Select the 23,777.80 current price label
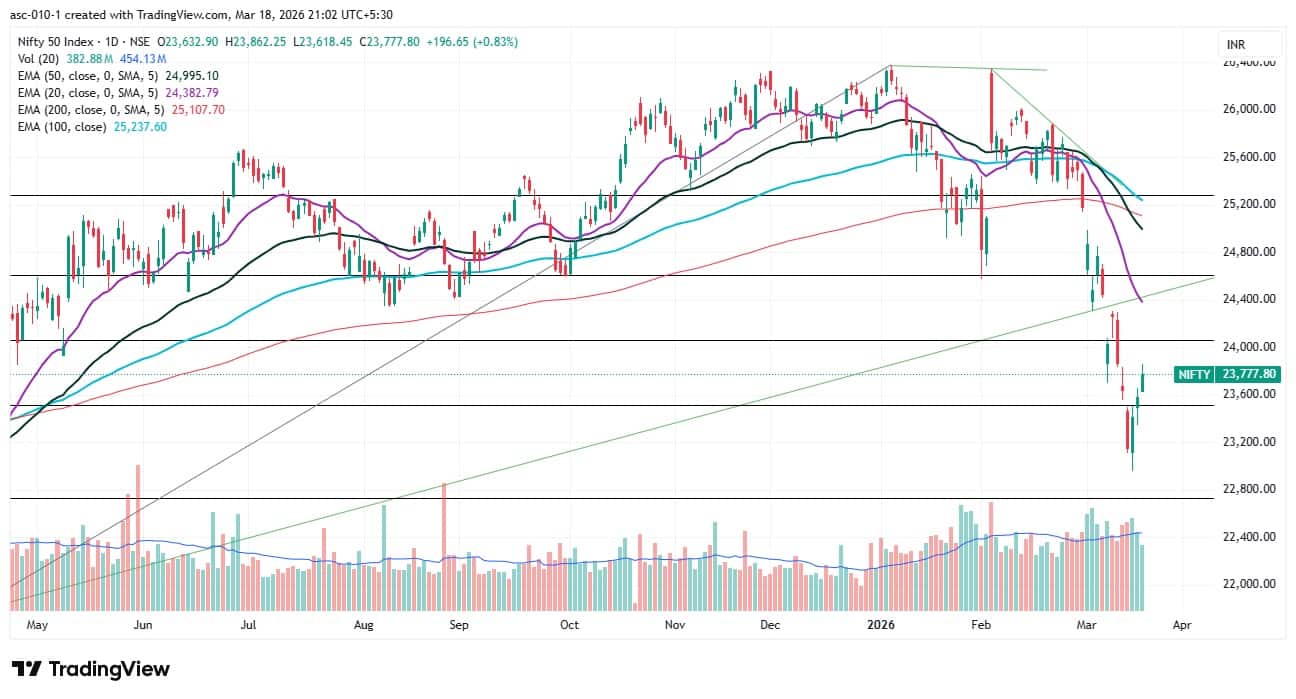The image size is (1296, 699). click(1247, 374)
